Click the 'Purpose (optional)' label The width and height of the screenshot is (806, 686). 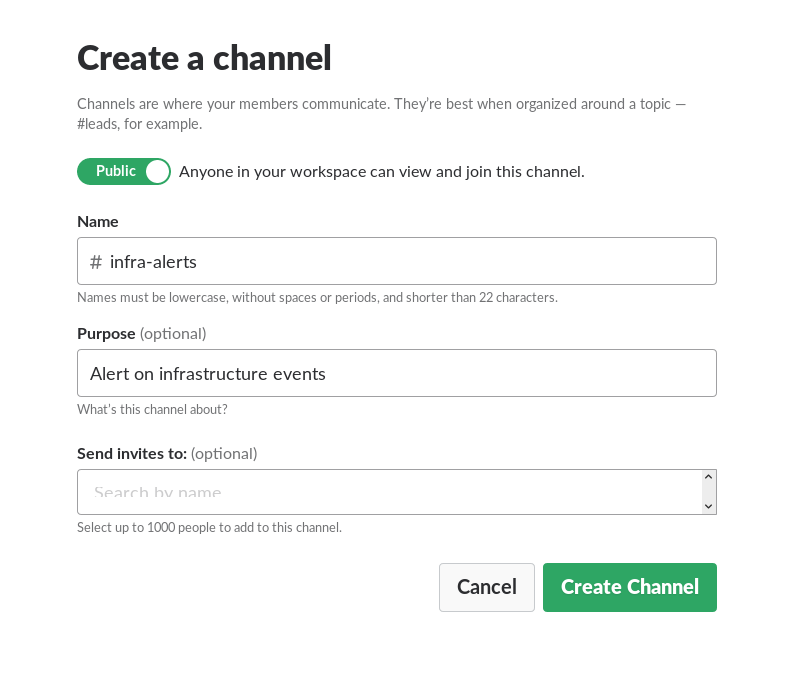pos(142,333)
